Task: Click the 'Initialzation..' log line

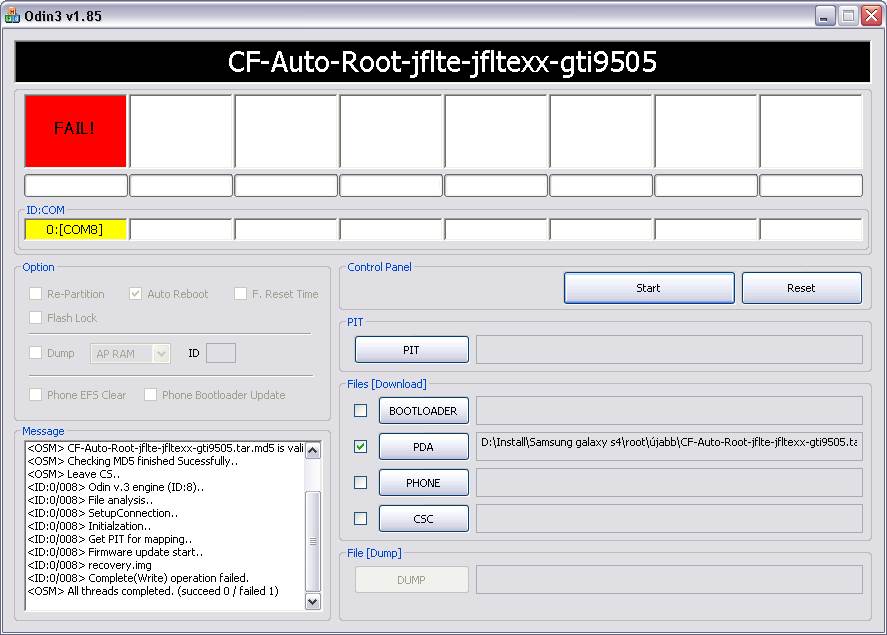Action: (89, 526)
